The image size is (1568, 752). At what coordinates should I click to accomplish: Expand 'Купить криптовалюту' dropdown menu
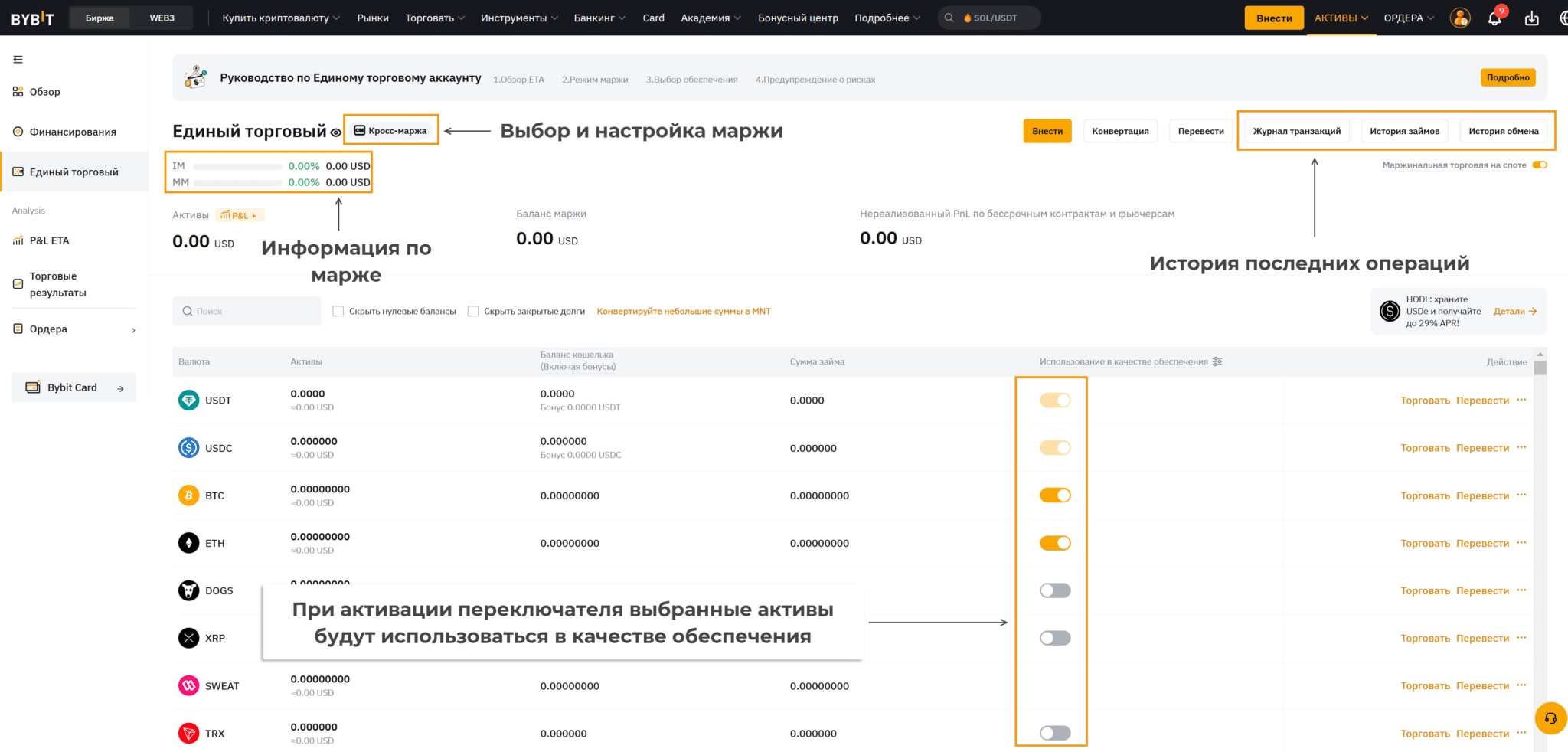280,18
